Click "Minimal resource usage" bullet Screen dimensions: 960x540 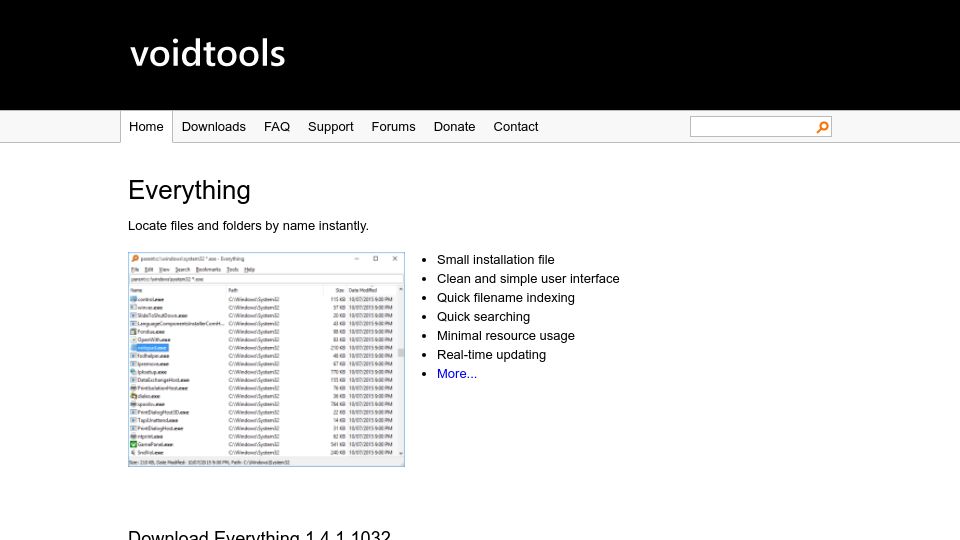coord(506,336)
